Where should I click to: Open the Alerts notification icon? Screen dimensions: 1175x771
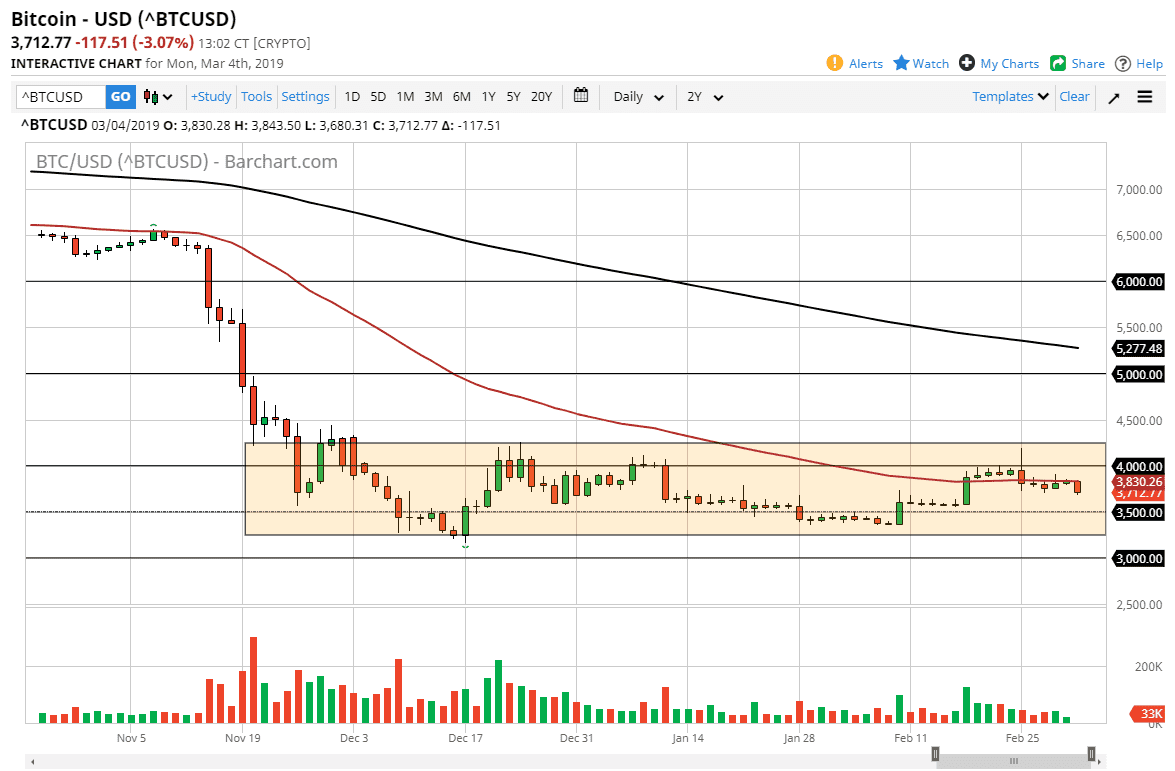834,63
